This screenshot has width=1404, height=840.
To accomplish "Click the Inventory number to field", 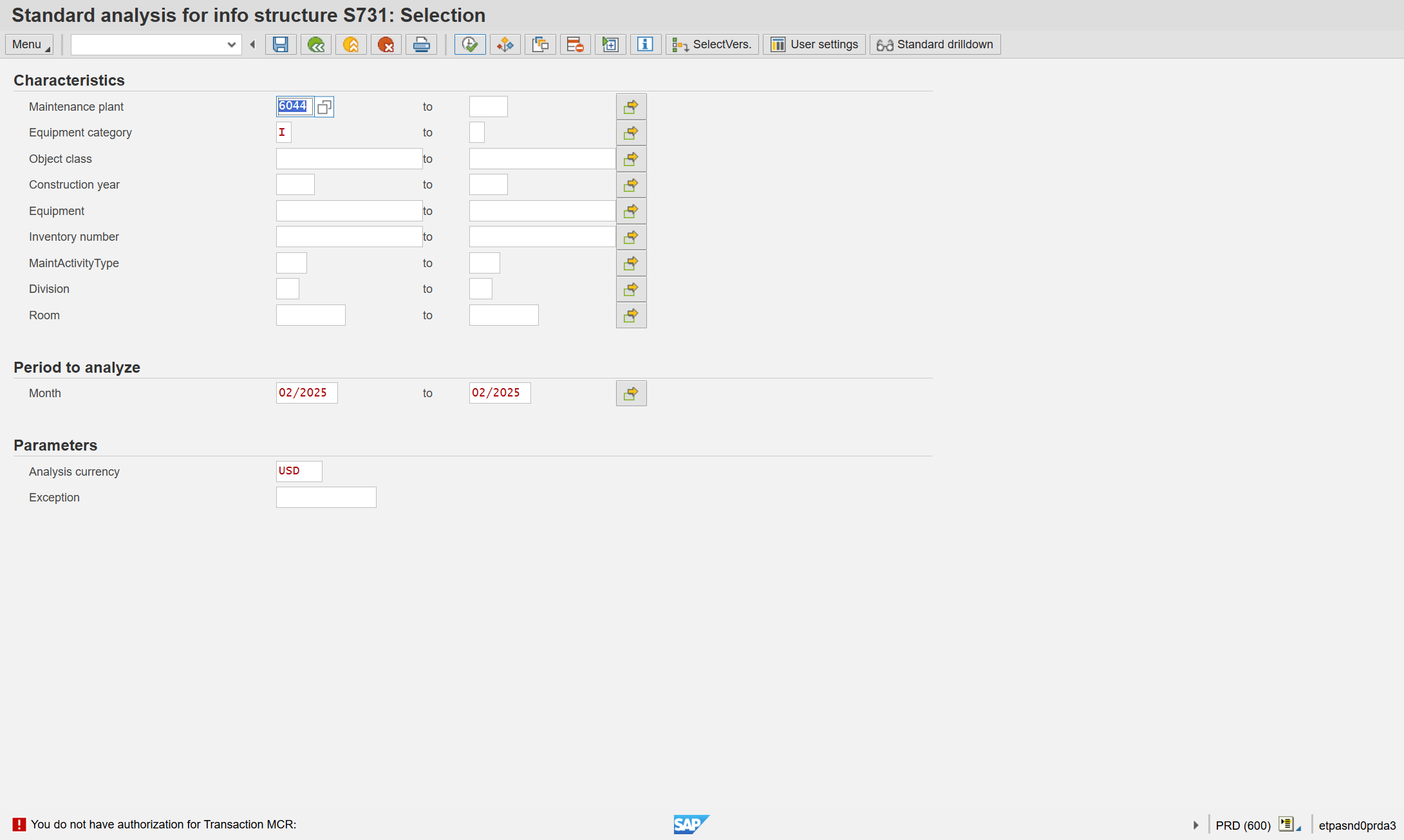I will (543, 237).
